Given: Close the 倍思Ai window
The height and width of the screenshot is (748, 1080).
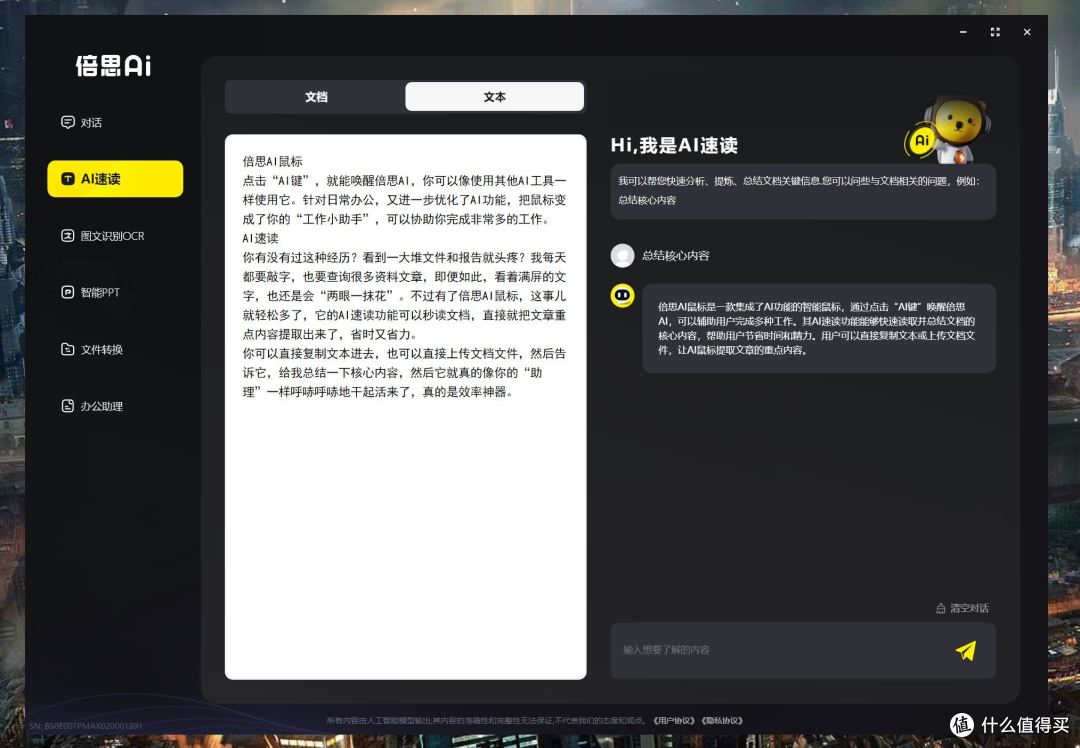Looking at the screenshot, I should [x=1027, y=32].
